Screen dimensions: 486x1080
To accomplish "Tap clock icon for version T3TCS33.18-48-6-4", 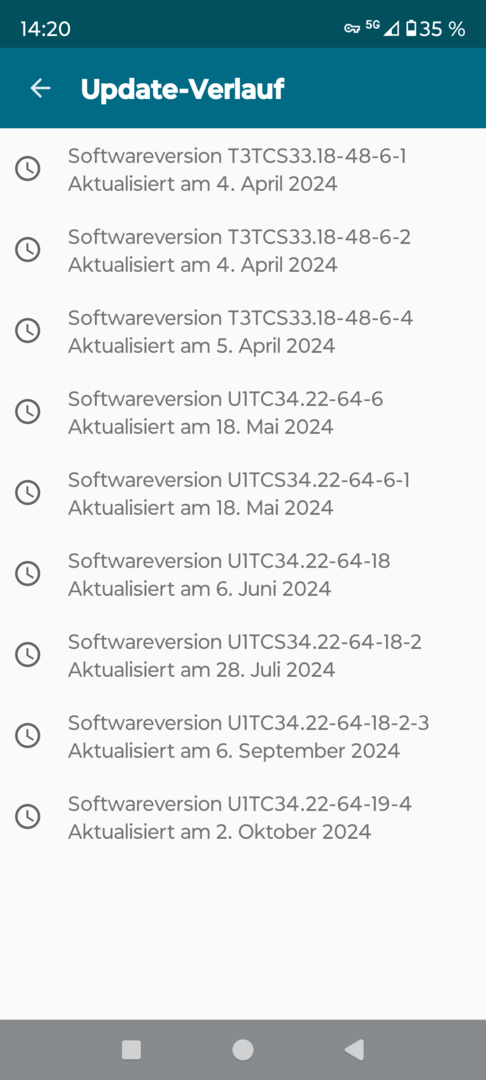I will click(28, 331).
